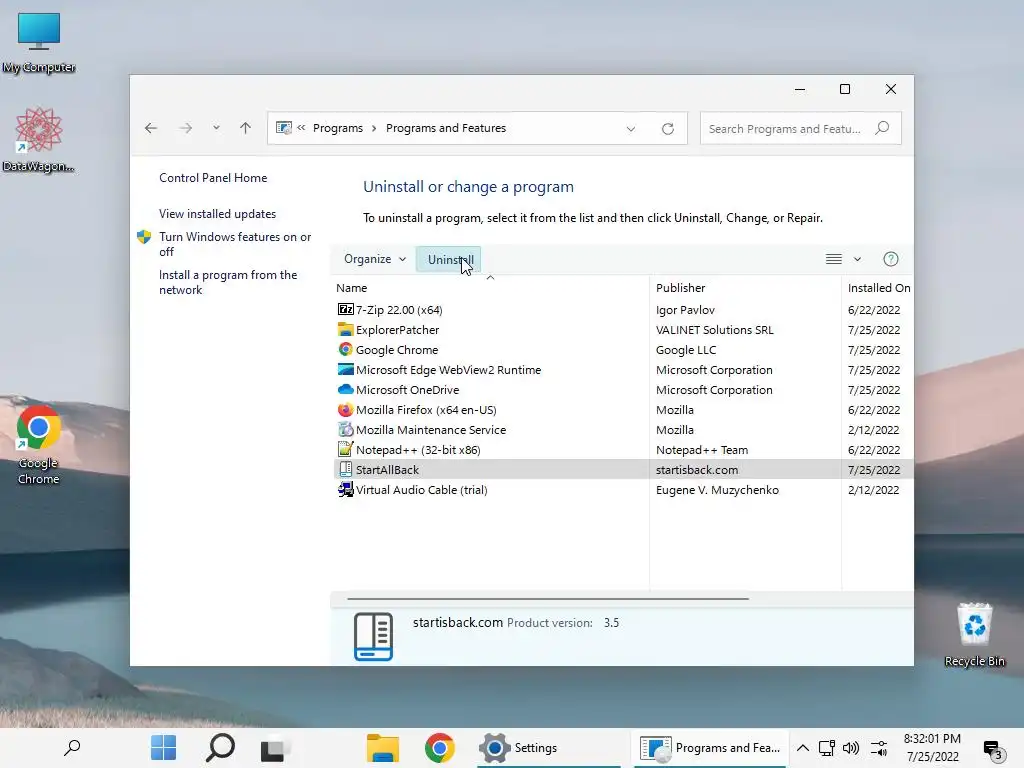Open Install a program from the network
Screen dimensions: 1024x768
click(228, 282)
